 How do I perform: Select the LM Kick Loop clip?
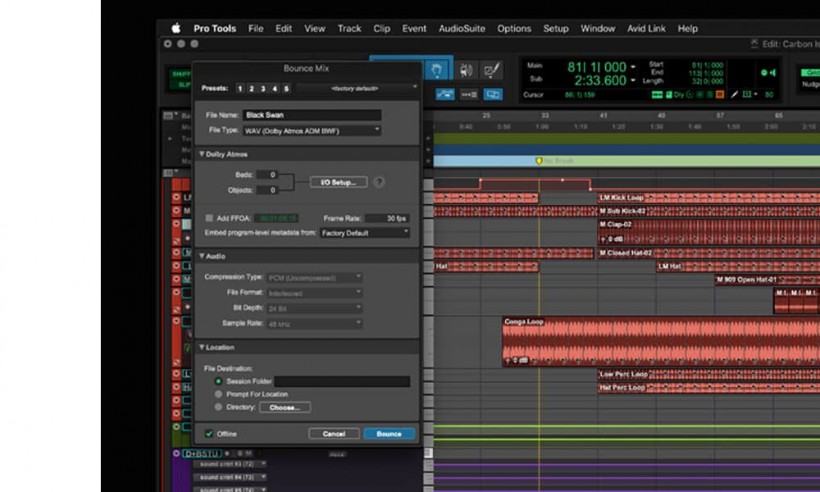click(x=709, y=198)
